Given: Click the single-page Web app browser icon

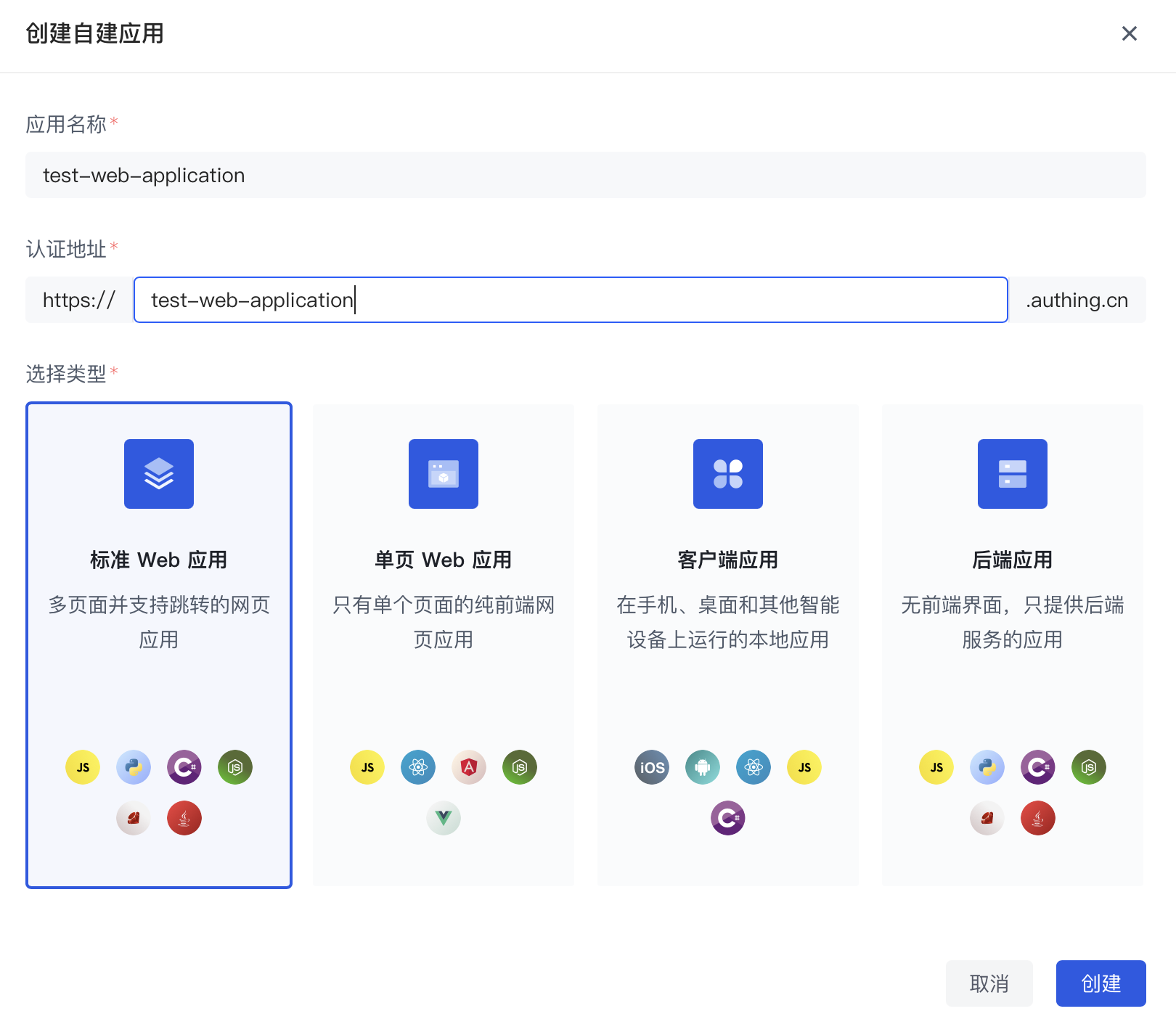Looking at the screenshot, I should tap(443, 474).
